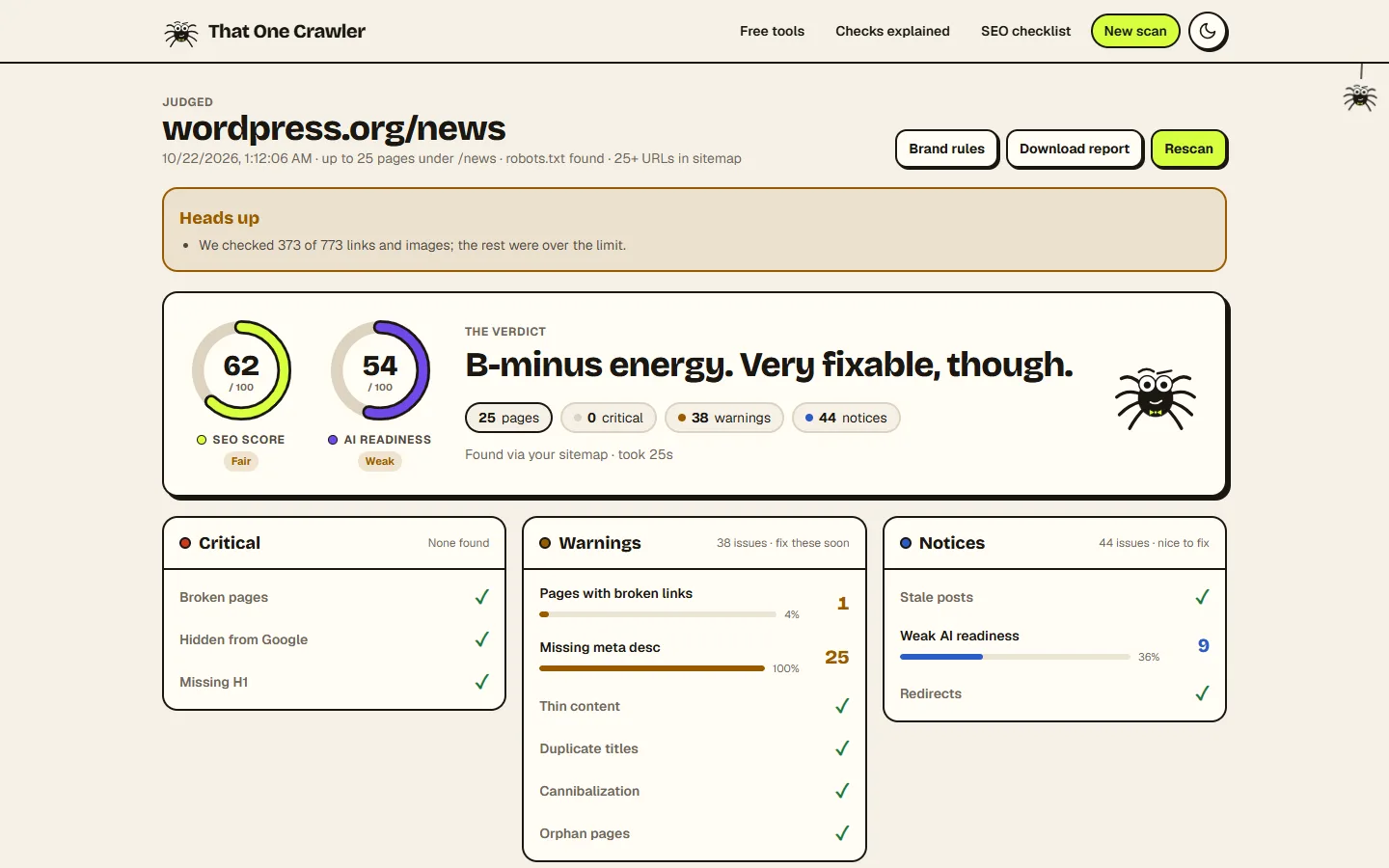This screenshot has height=868, width=1389.
Task: Click the AI readiness 54 gauge
Action: pyautogui.click(x=380, y=370)
